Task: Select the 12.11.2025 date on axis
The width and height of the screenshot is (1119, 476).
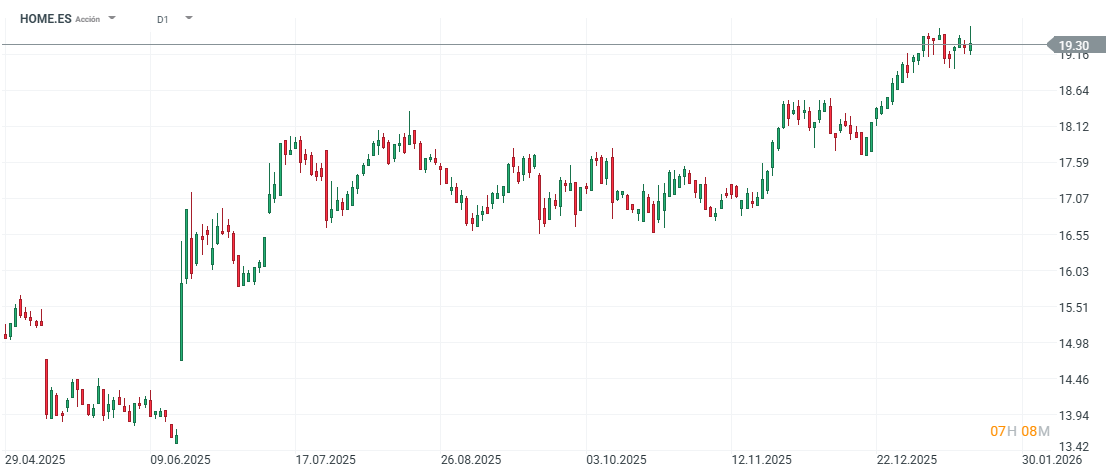Action: 761,459
